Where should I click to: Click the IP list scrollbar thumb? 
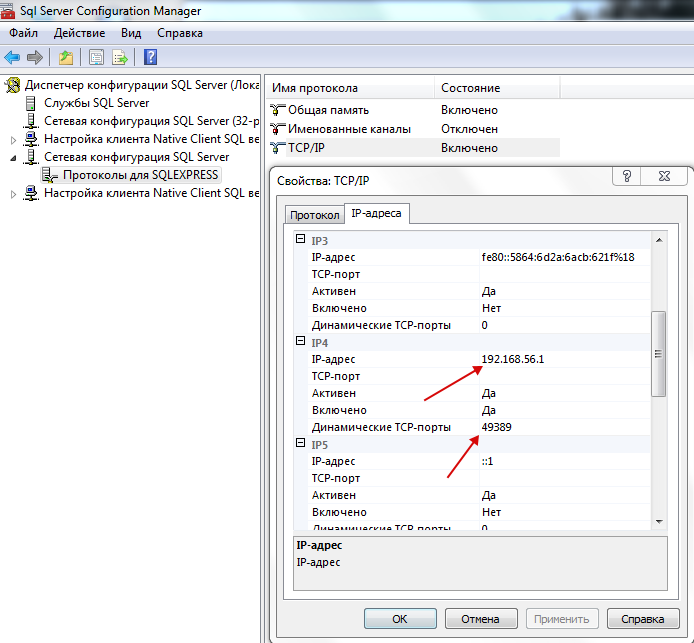[659, 354]
